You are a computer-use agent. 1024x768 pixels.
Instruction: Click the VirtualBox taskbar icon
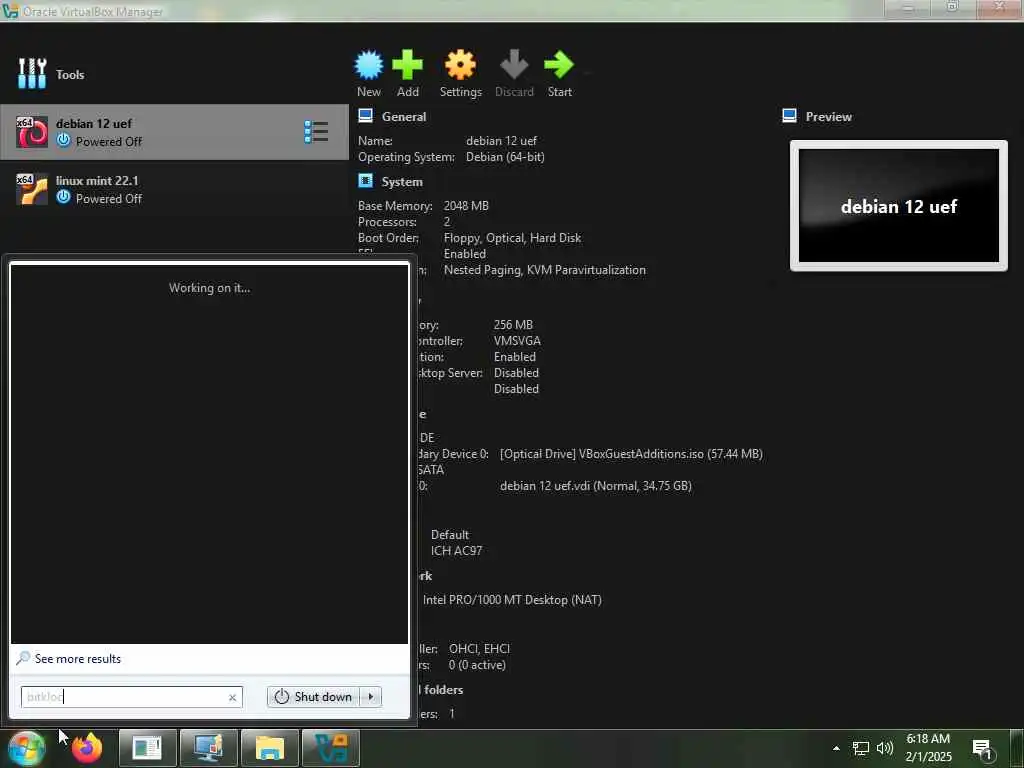pos(331,748)
